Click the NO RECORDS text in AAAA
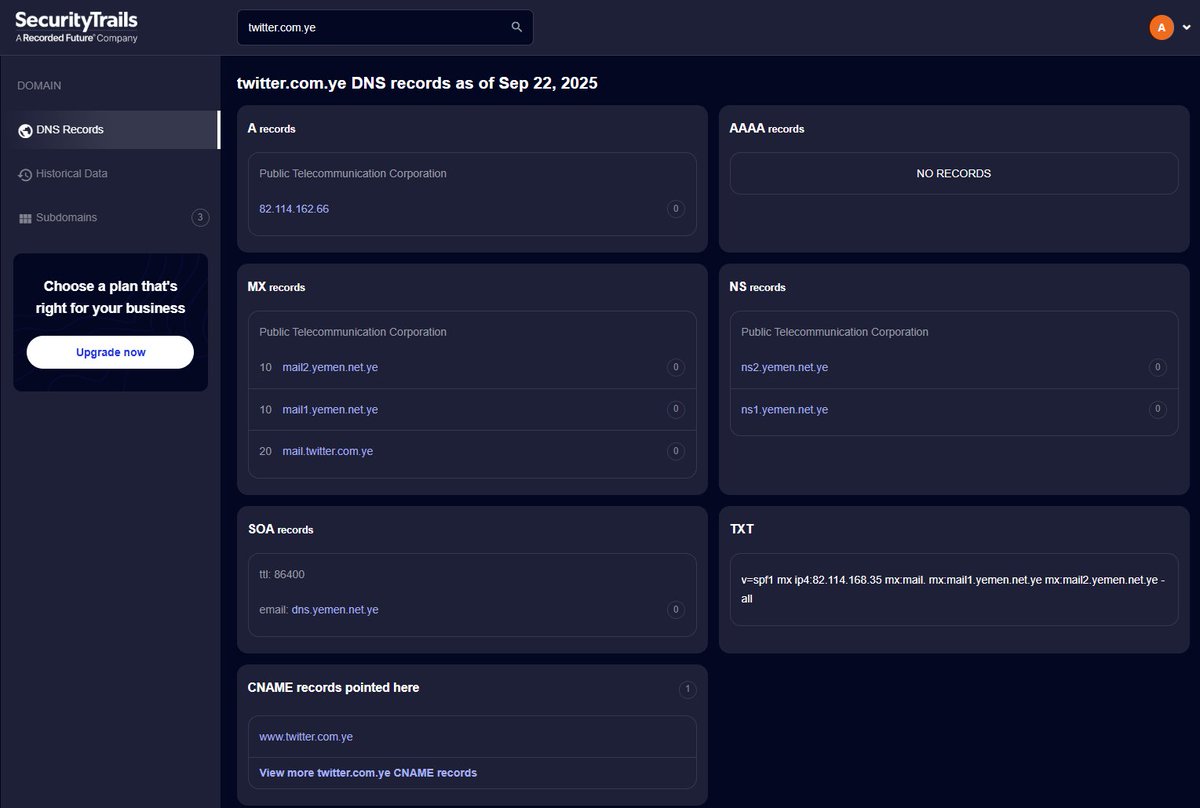The width and height of the screenshot is (1200, 808). pyautogui.click(x=954, y=173)
